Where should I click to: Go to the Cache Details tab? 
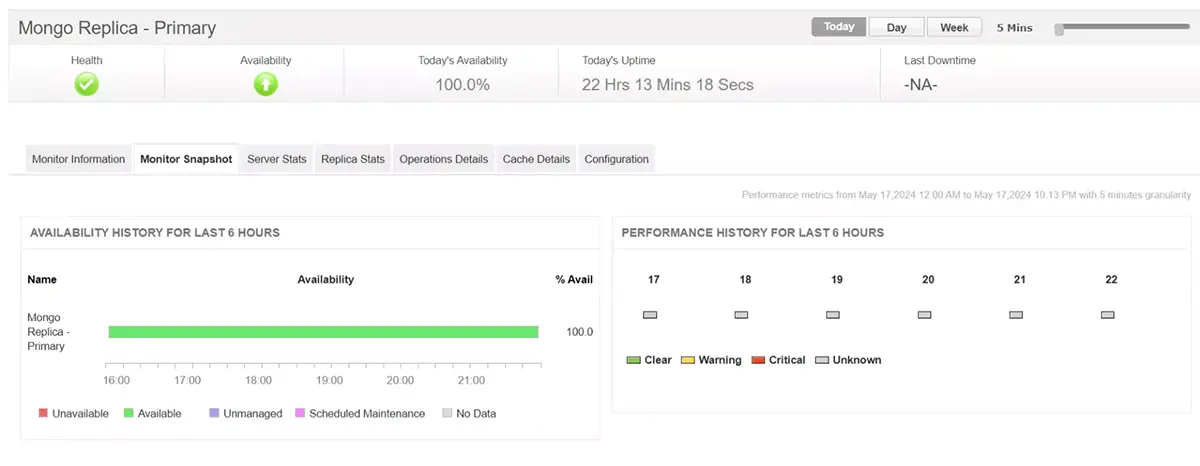(536, 159)
